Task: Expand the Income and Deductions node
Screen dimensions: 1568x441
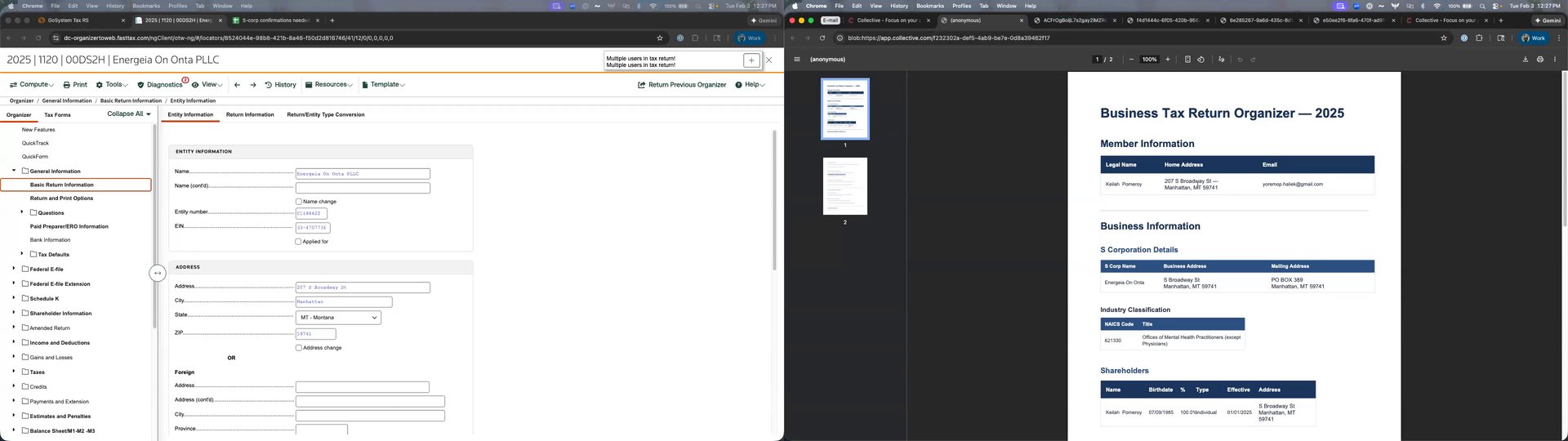Action: [x=14, y=342]
